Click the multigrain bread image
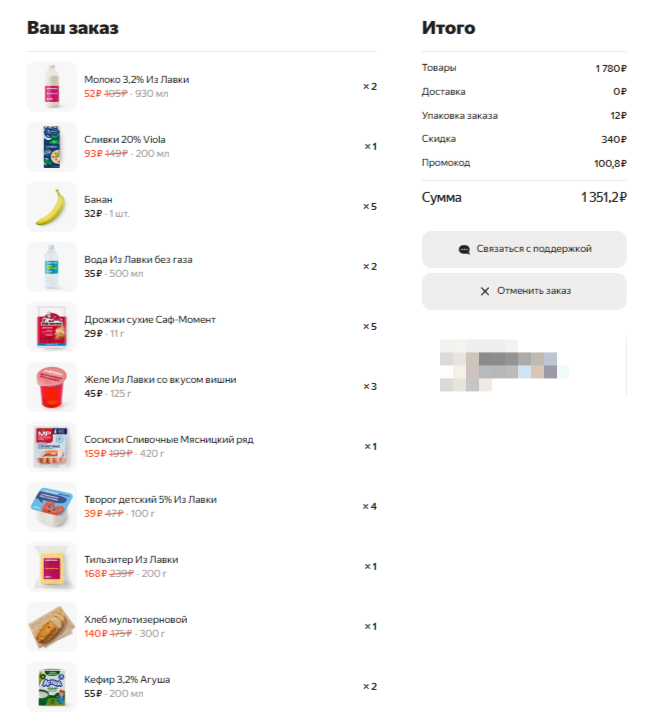This screenshot has width=658, height=723. [52, 627]
